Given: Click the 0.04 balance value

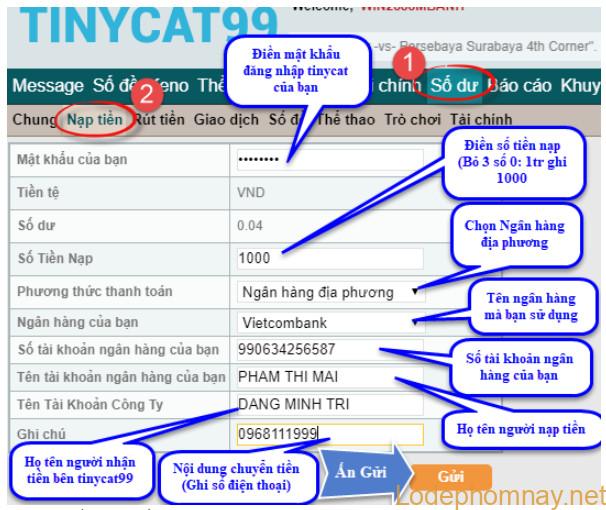Looking at the screenshot, I should (x=250, y=225).
